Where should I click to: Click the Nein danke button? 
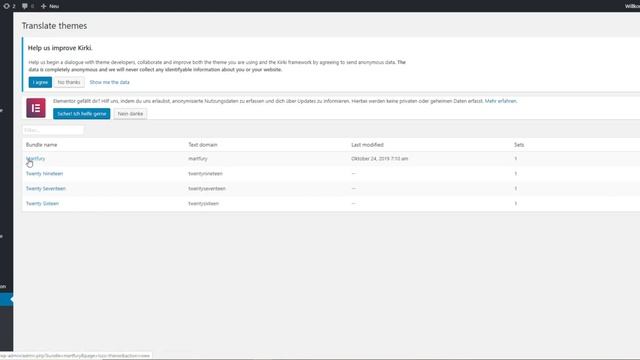click(x=130, y=113)
